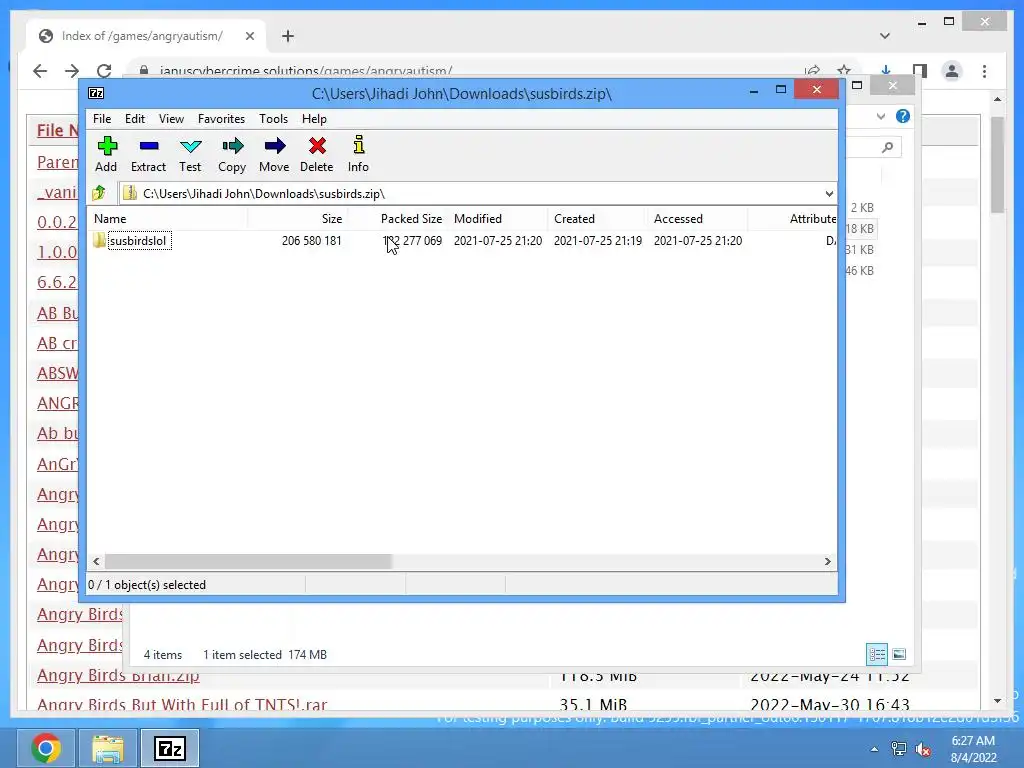1024x768 pixels.
Task: Expand the Explorer ribbon chevron
Action: 880,116
